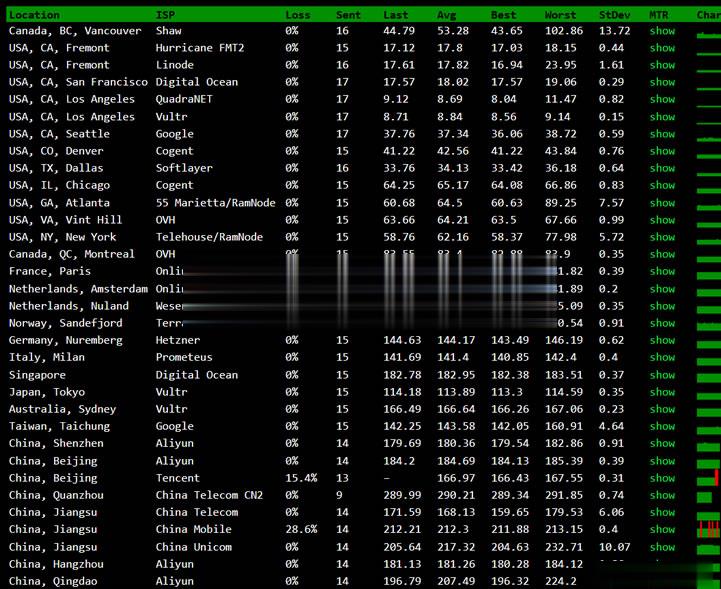This screenshot has height=589, width=721.
Task: Click location text USA, TX, Dallas
Action: [56, 168]
